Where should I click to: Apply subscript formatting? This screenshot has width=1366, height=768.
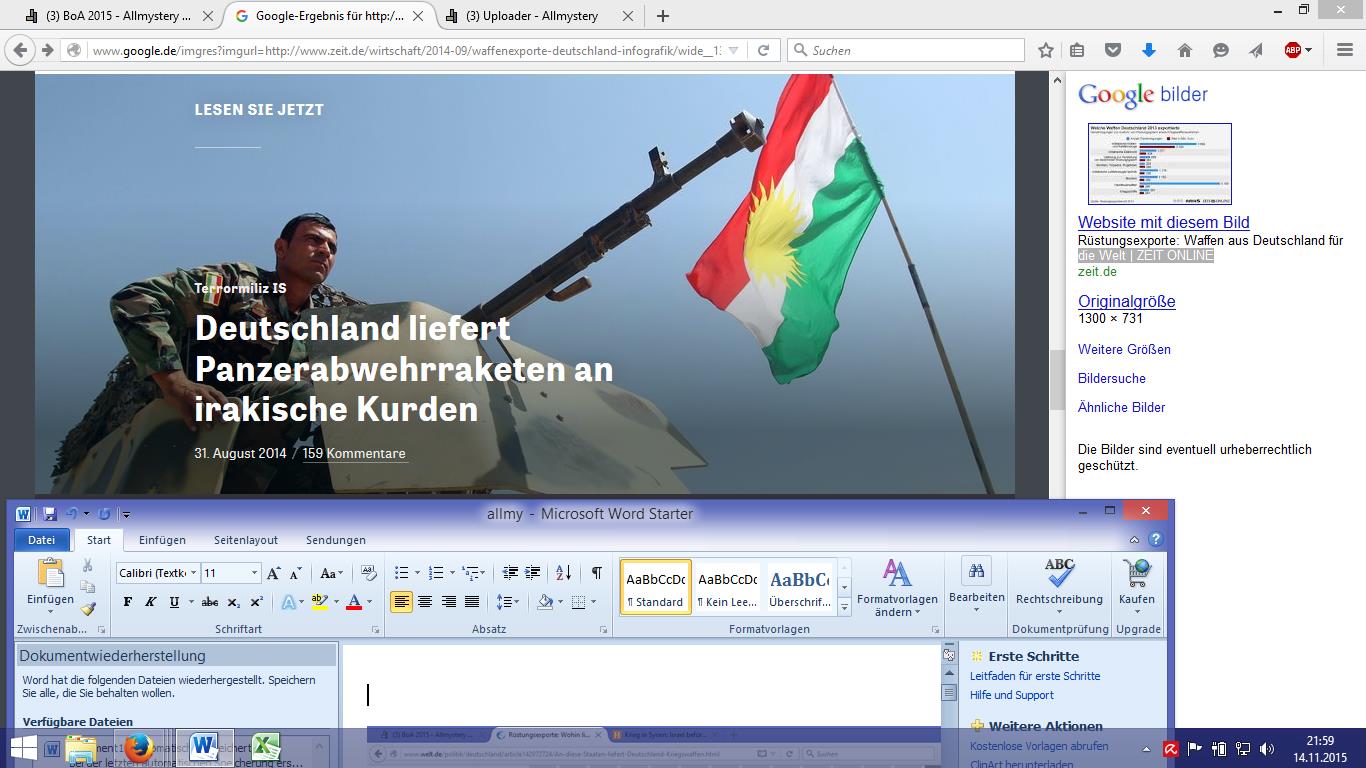tap(233, 602)
